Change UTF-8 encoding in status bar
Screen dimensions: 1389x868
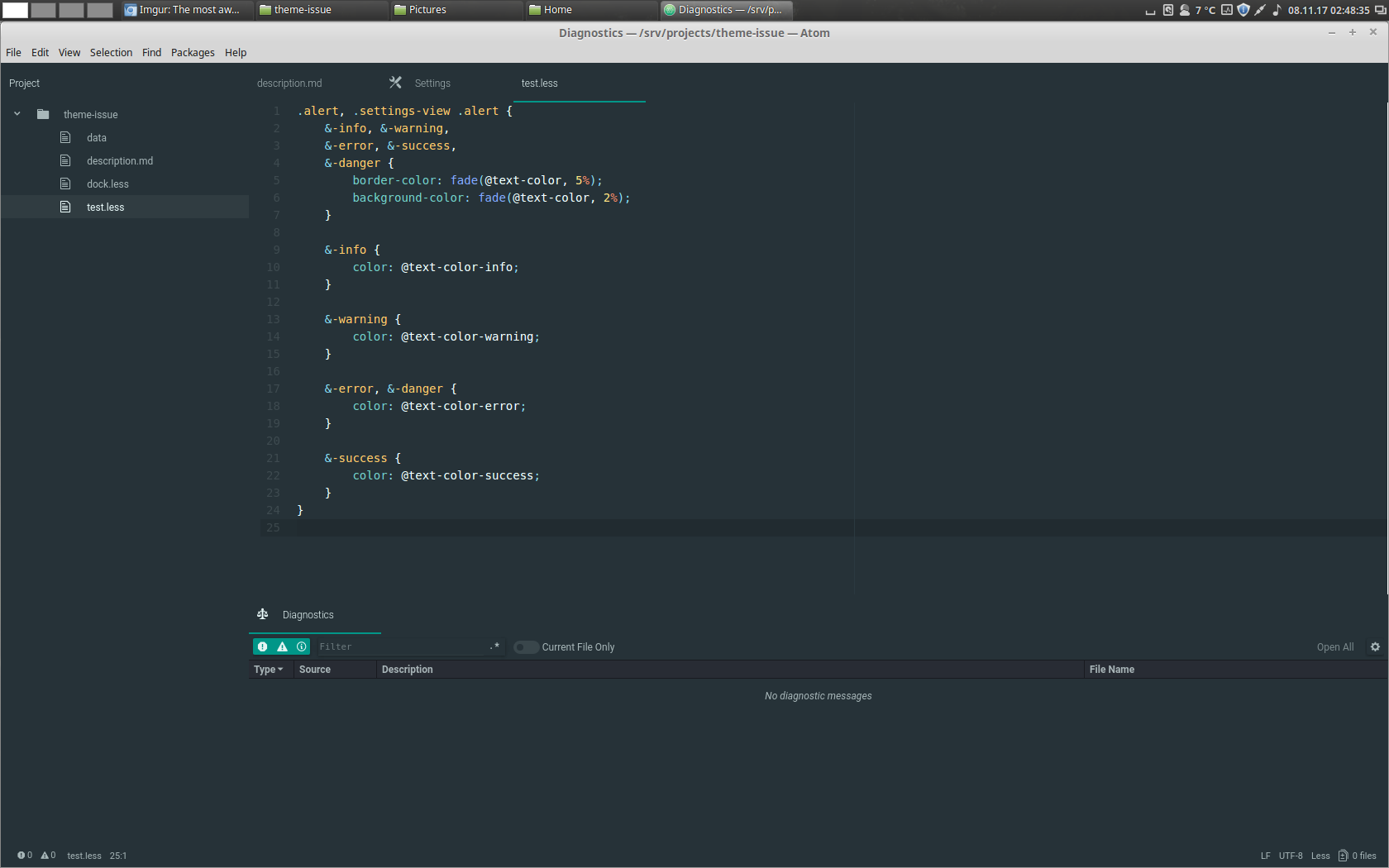(1290, 856)
